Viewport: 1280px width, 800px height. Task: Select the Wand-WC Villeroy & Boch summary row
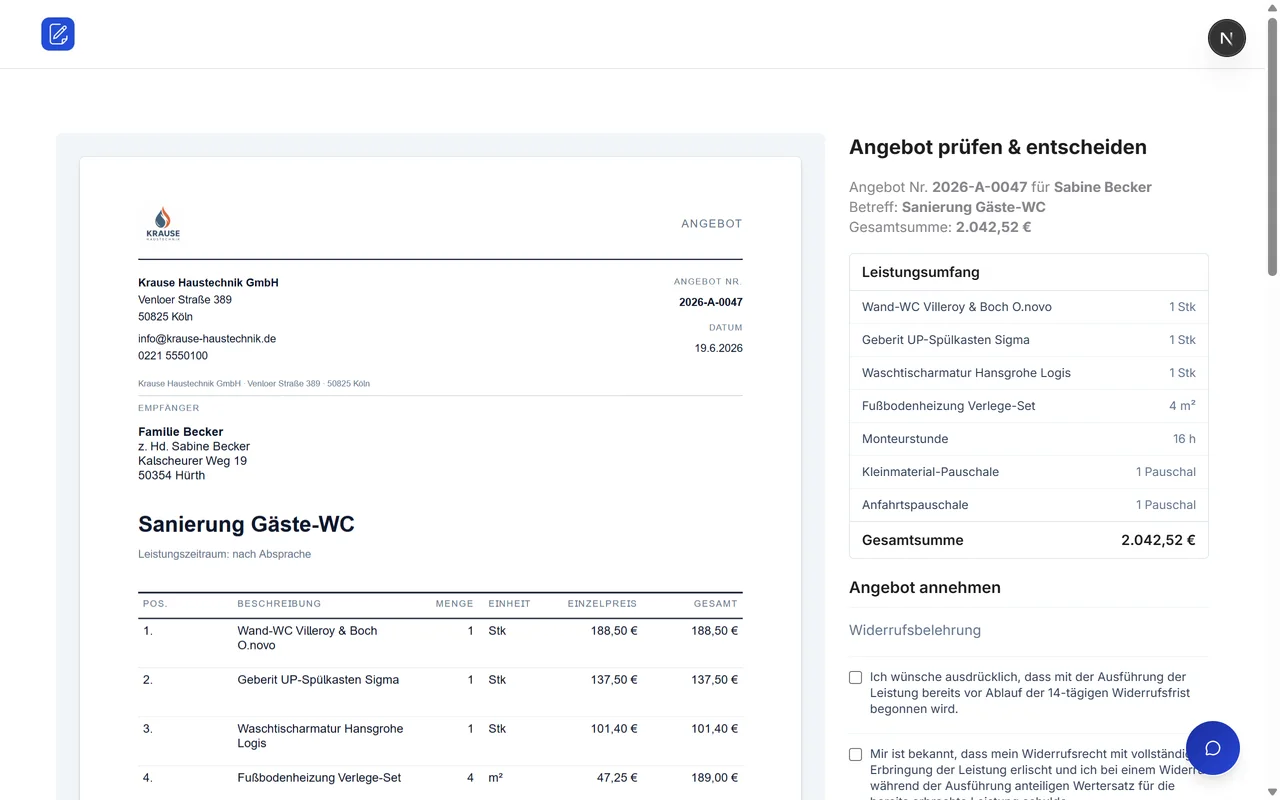coord(1028,307)
